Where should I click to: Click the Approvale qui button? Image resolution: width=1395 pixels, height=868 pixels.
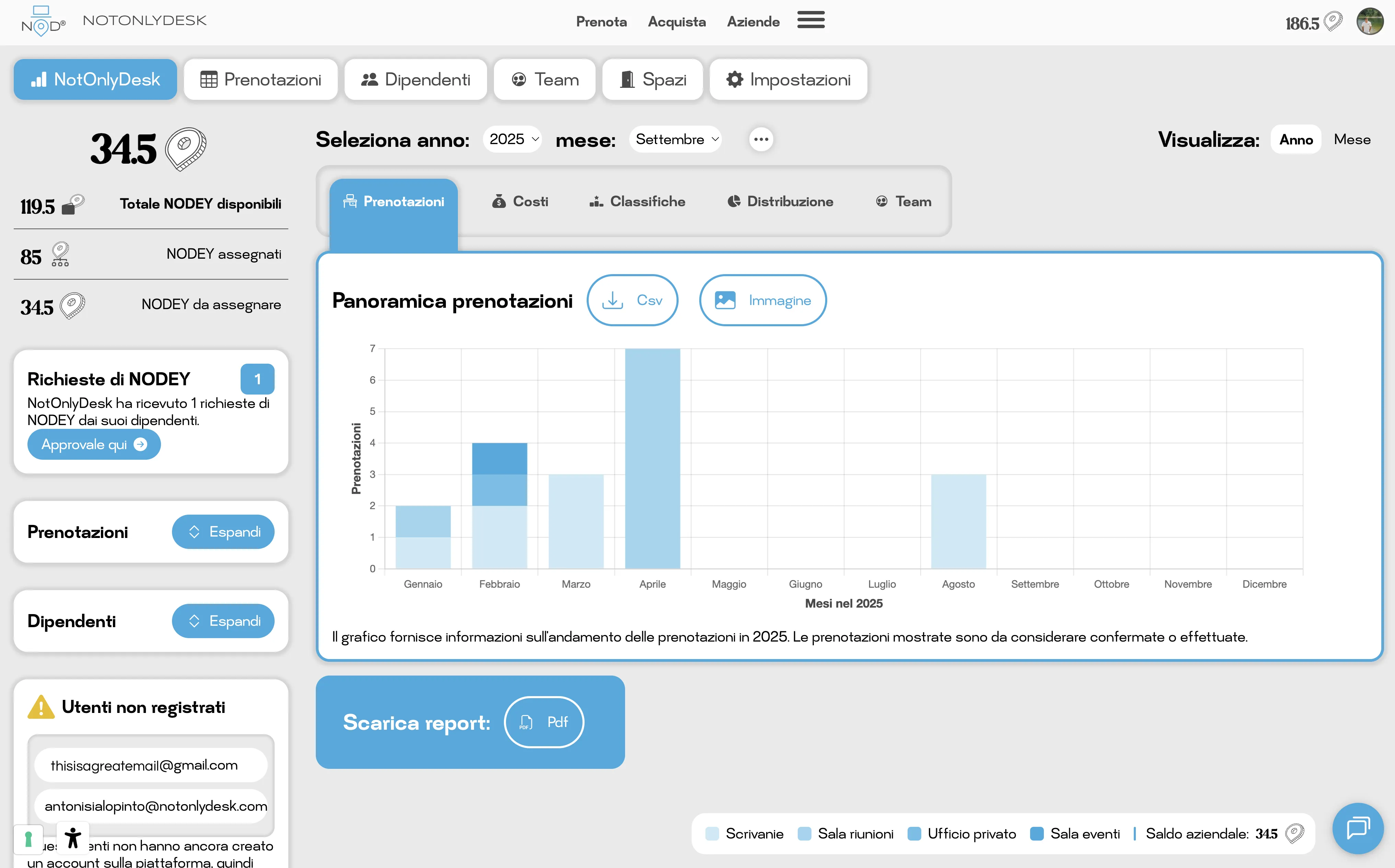pyautogui.click(x=94, y=444)
